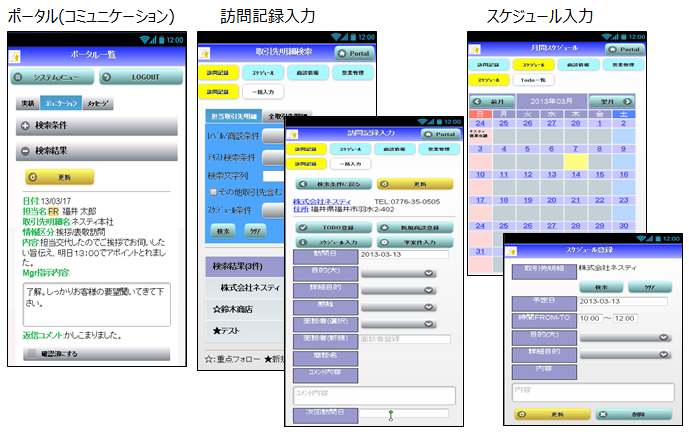The height and width of the screenshot is (432, 689).
Task: Open システムメニュー on the portal screen
Action: click(x=52, y=77)
